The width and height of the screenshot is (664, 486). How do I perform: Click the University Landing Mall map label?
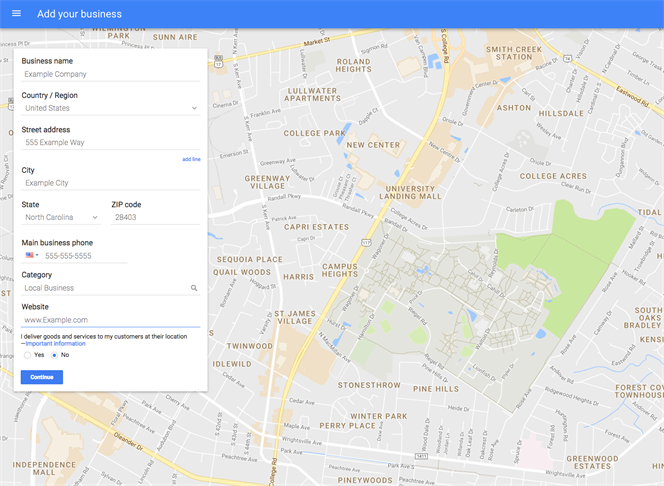410,193
